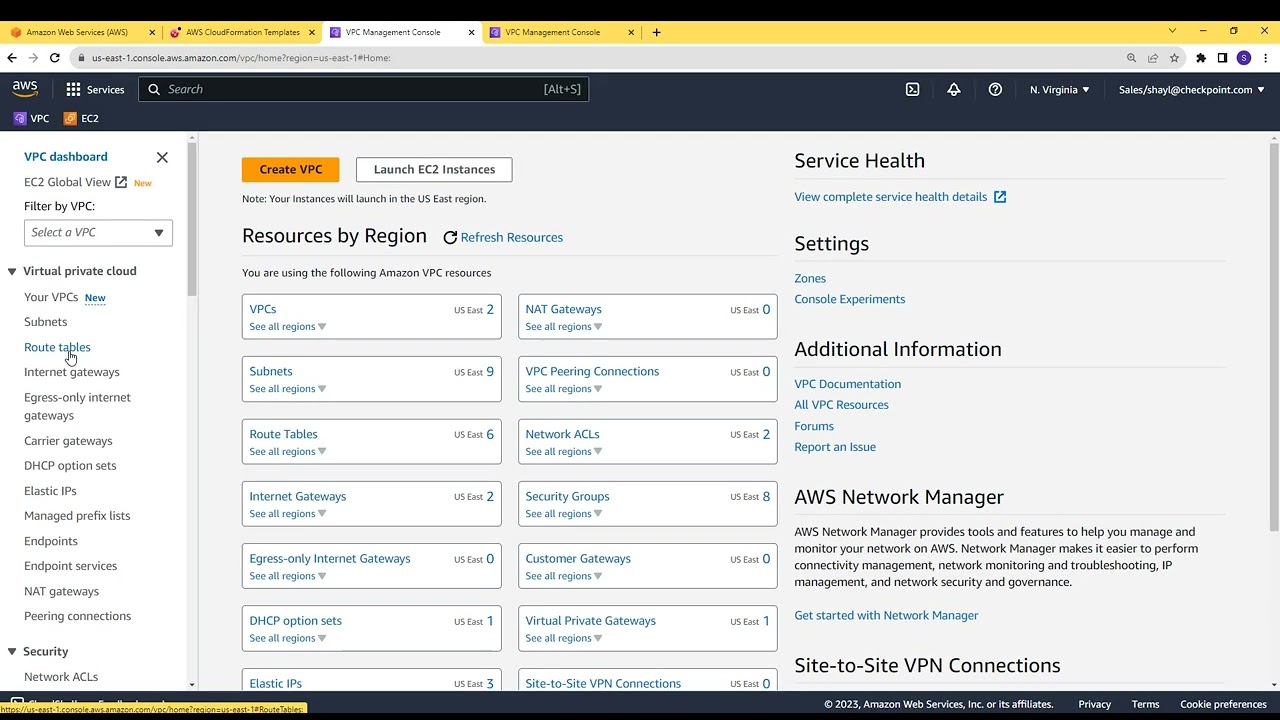The width and height of the screenshot is (1280, 720).
Task: Click the EC2 favorite shortcut icon
Action: [x=70, y=118]
